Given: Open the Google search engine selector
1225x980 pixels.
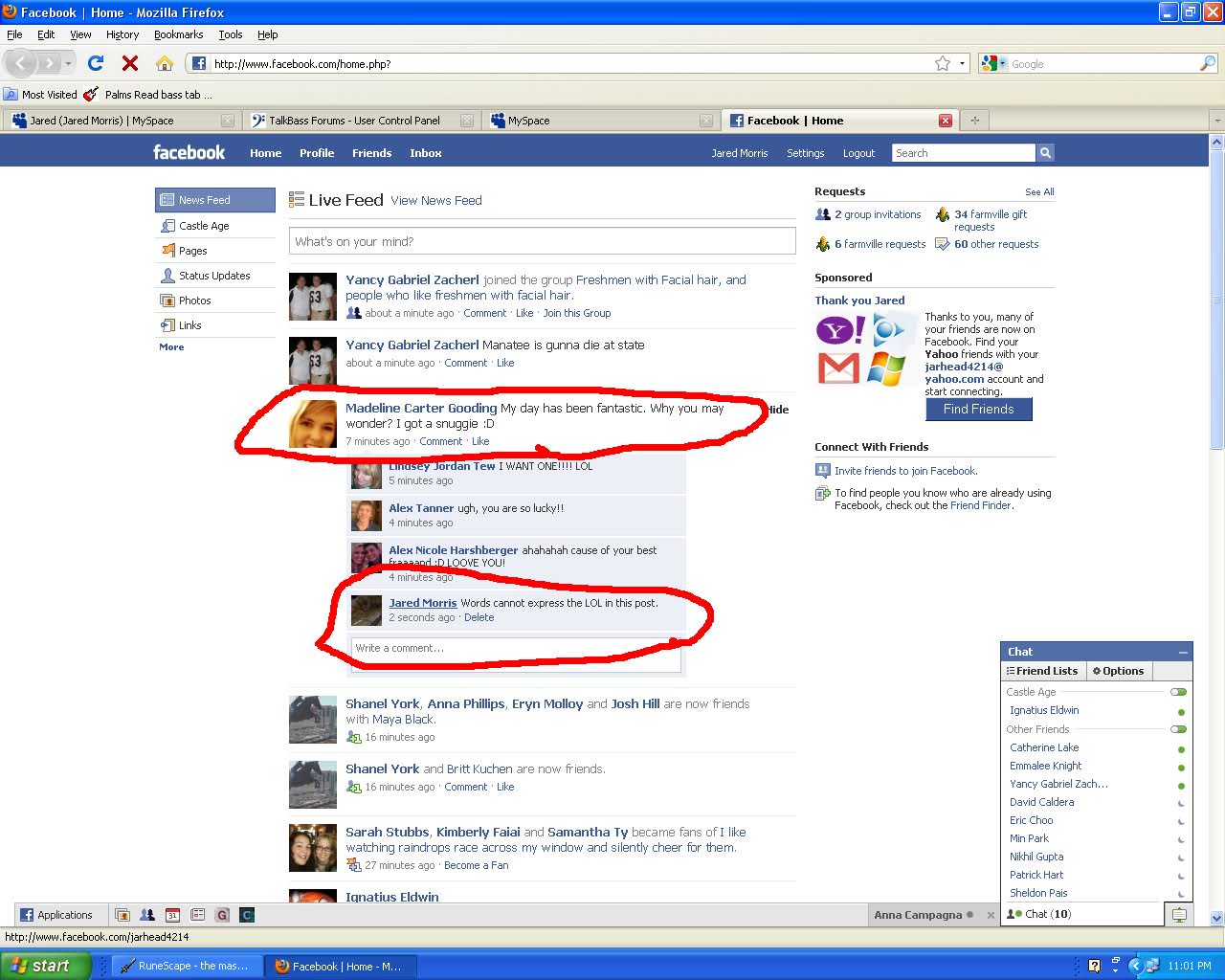Looking at the screenshot, I should coord(995,64).
